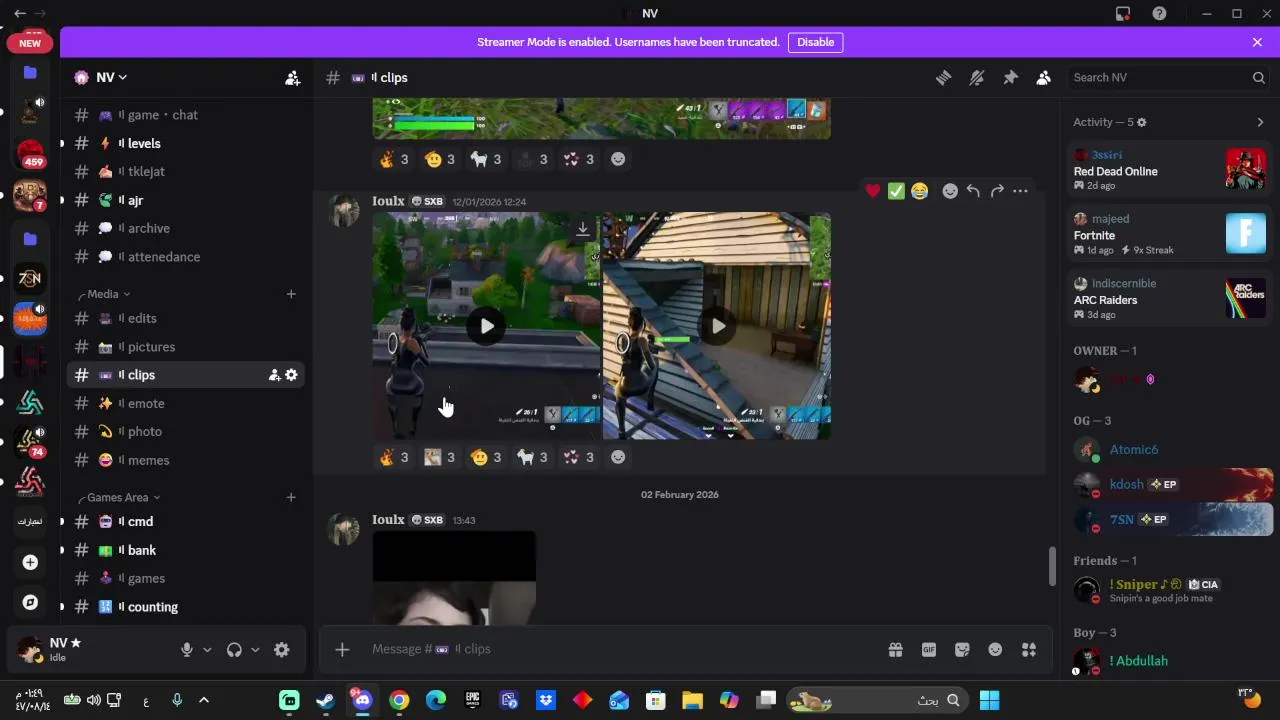Open the archive channel
Viewport: 1280px width, 720px height.
(185, 228)
